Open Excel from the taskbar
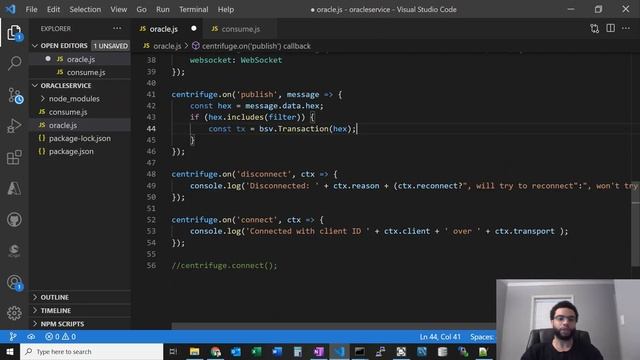The width and height of the screenshot is (640, 360). [256, 351]
